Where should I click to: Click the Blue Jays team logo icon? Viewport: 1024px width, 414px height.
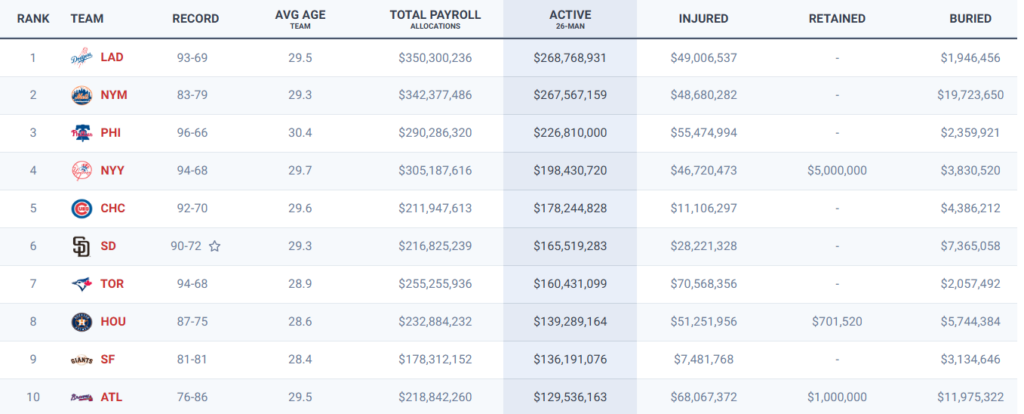pos(81,284)
